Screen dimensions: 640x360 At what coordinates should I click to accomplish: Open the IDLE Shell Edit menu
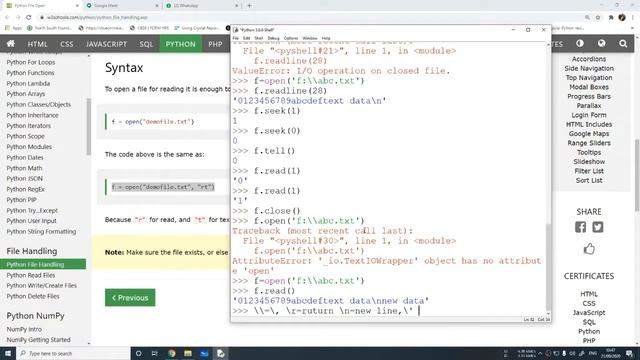point(247,38)
